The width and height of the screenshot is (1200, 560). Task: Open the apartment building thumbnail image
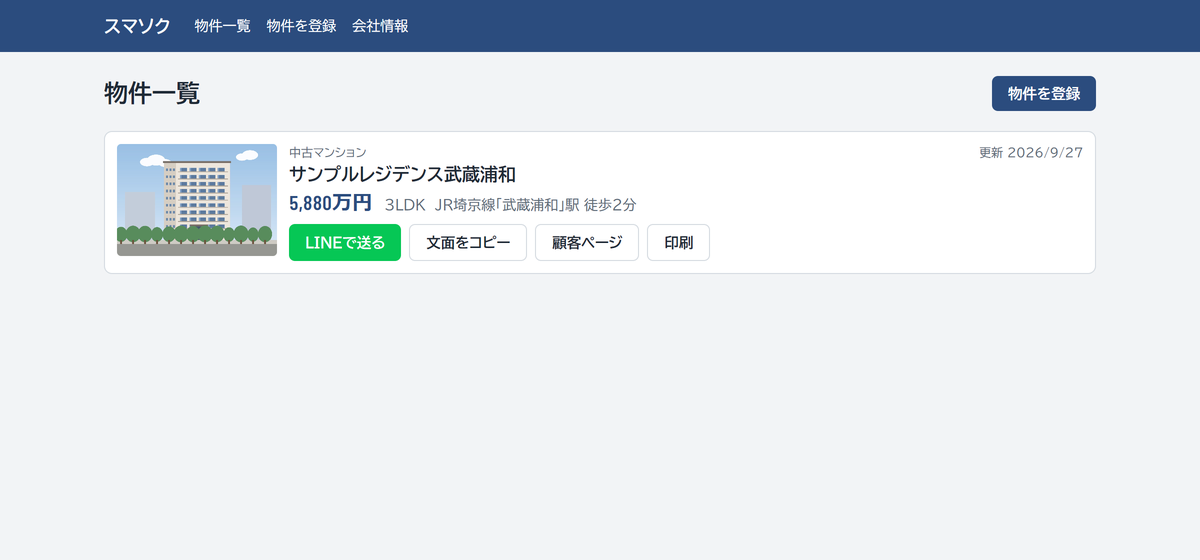(197, 200)
